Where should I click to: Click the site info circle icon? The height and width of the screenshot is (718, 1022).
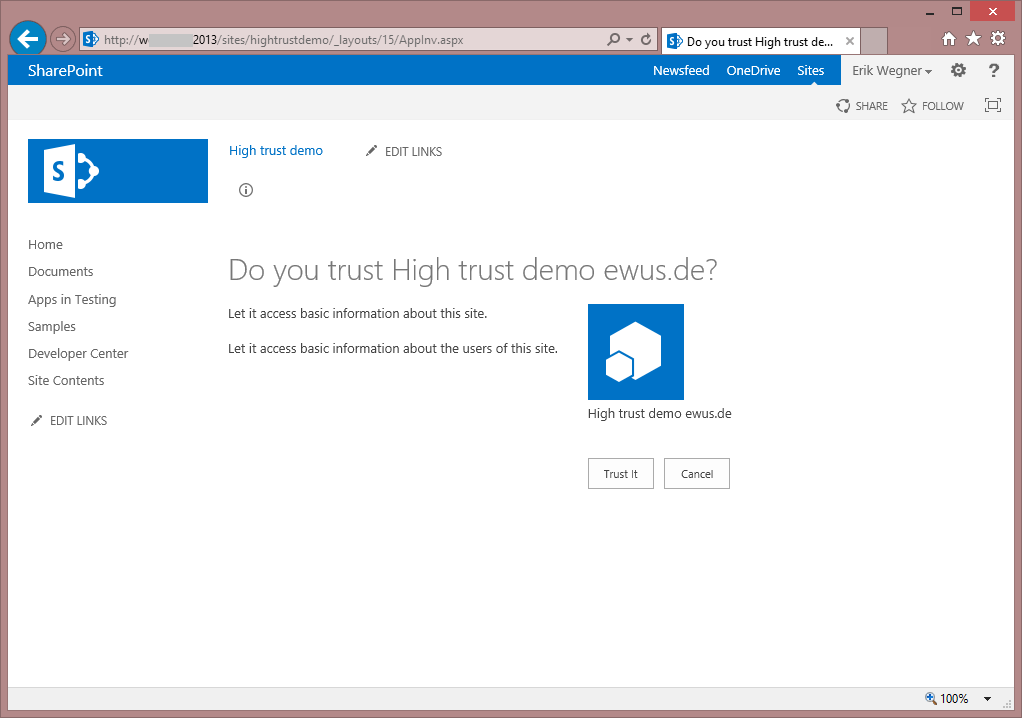pos(246,190)
